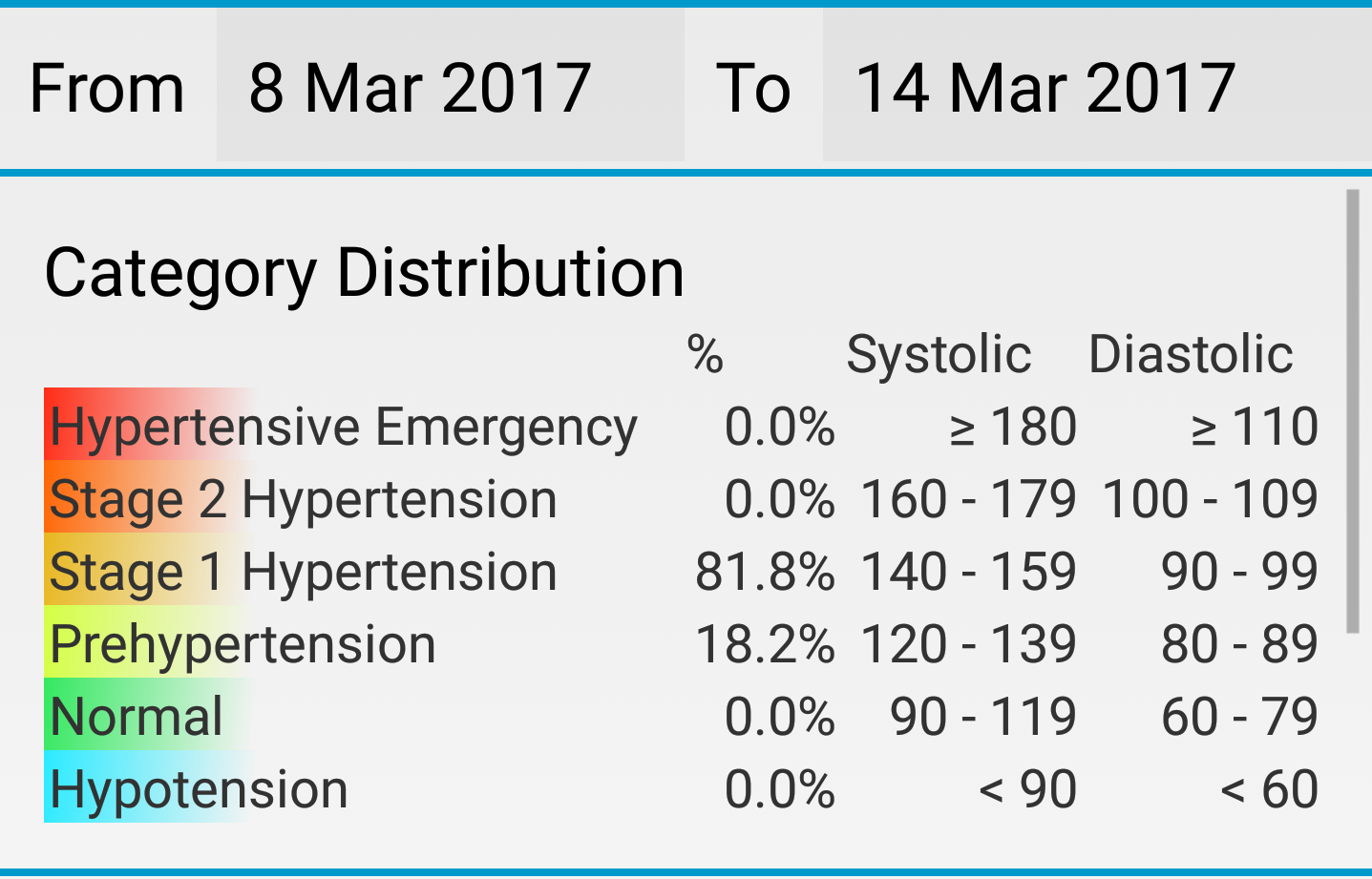Click the 140 - 159 systolic range
The width and height of the screenshot is (1372, 879).
(968, 572)
